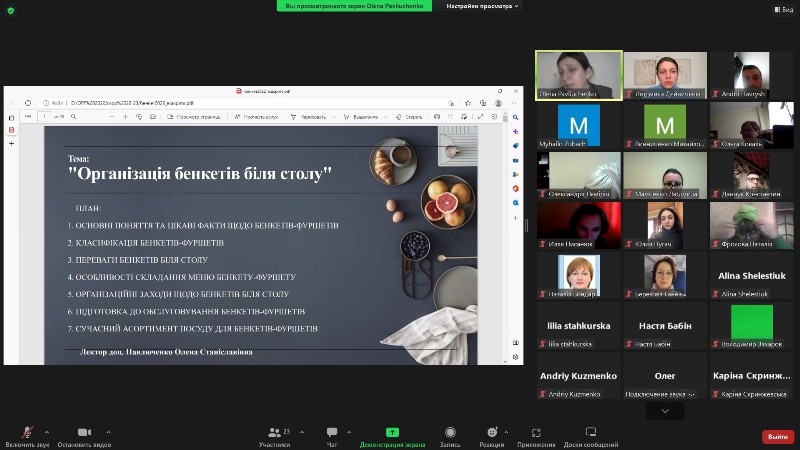Expand video options arrow
Image resolution: width=800 pixels, height=450 pixels.
point(108,432)
